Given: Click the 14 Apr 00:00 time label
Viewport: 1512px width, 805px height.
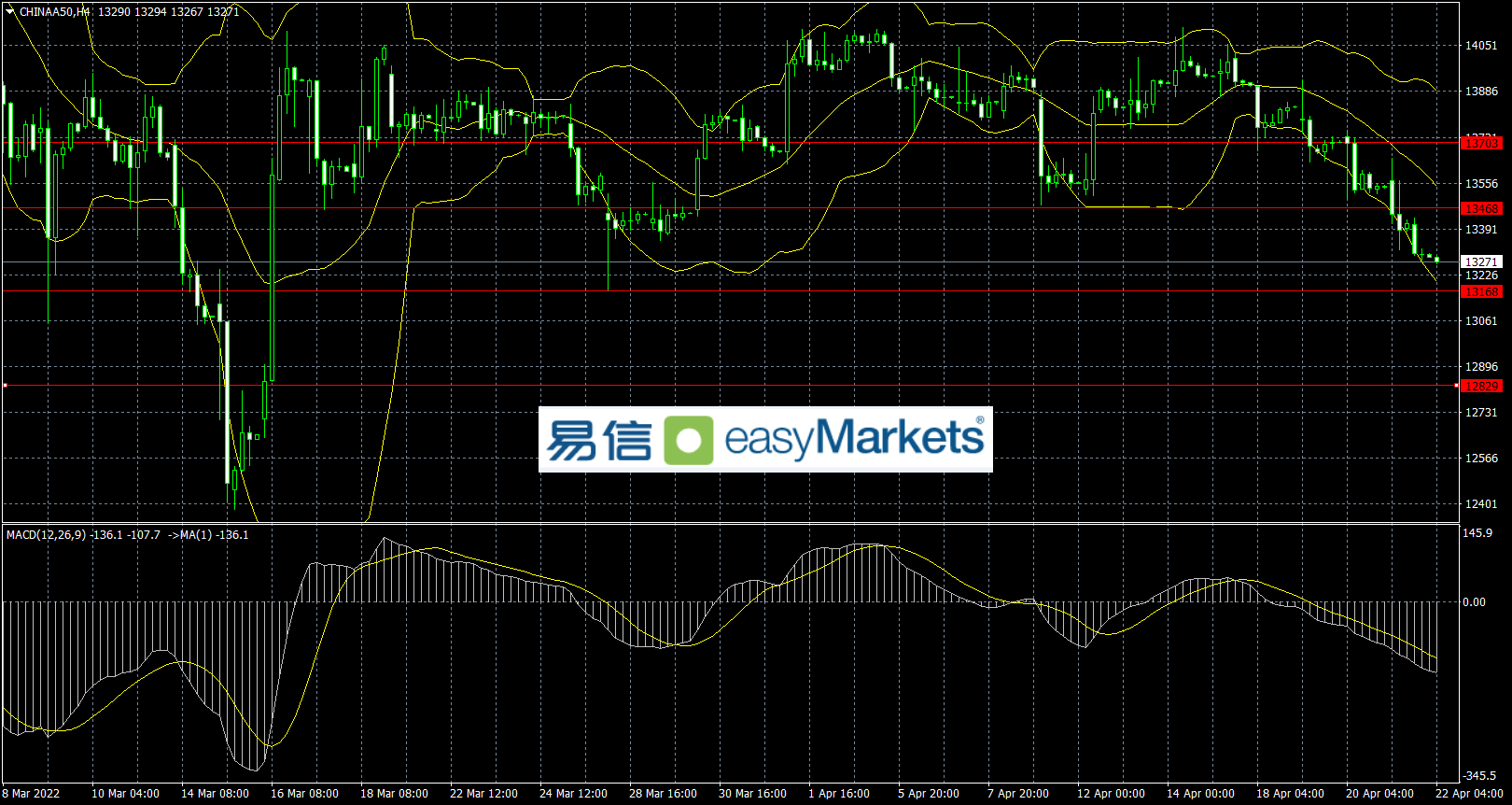Looking at the screenshot, I should 1200,794.
